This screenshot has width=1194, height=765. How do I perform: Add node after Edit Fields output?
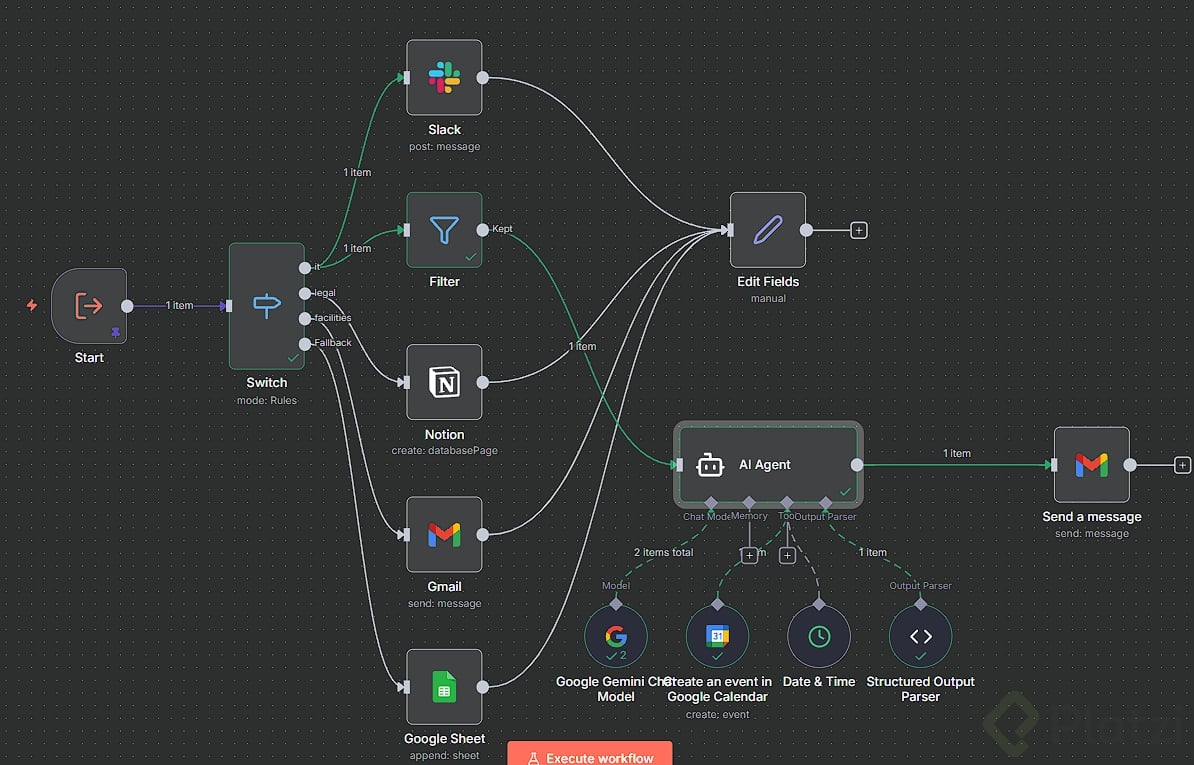[x=859, y=230]
